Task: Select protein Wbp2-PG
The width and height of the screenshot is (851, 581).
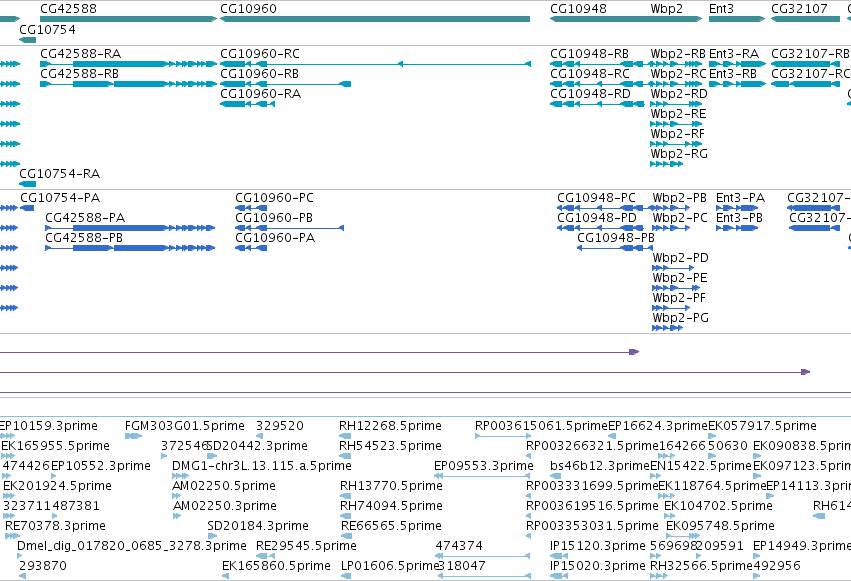Action: pyautogui.click(x=681, y=318)
